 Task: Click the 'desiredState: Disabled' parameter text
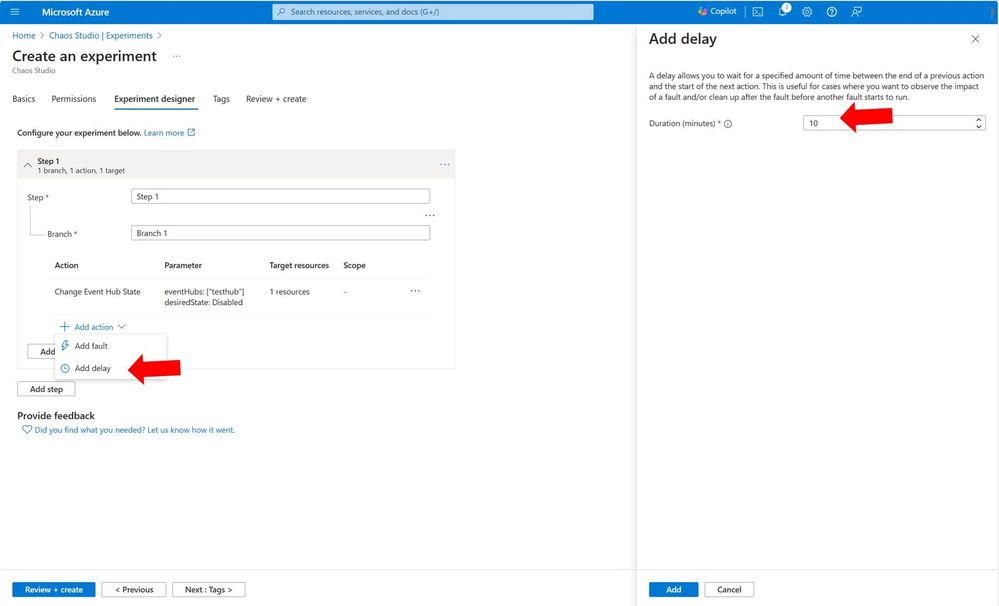coord(203,303)
